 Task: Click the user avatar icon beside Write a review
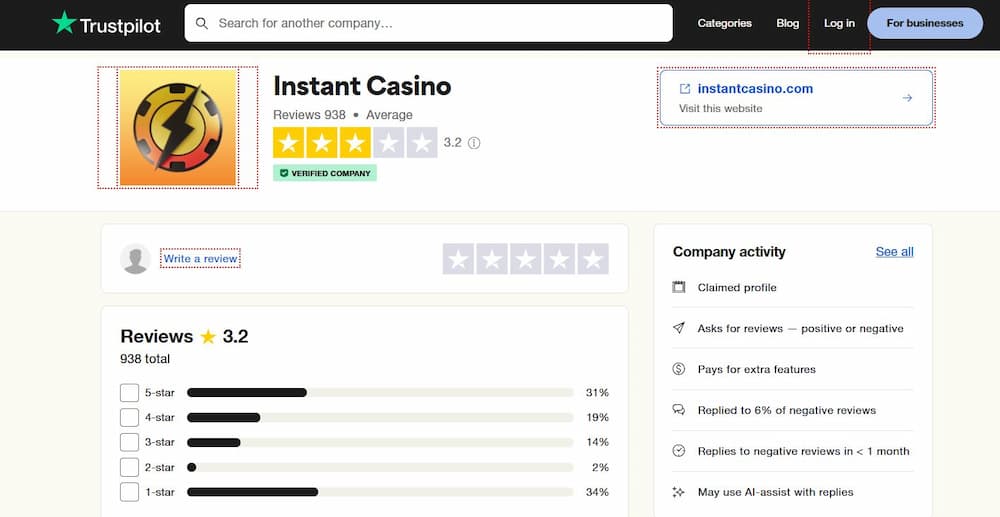pos(135,259)
